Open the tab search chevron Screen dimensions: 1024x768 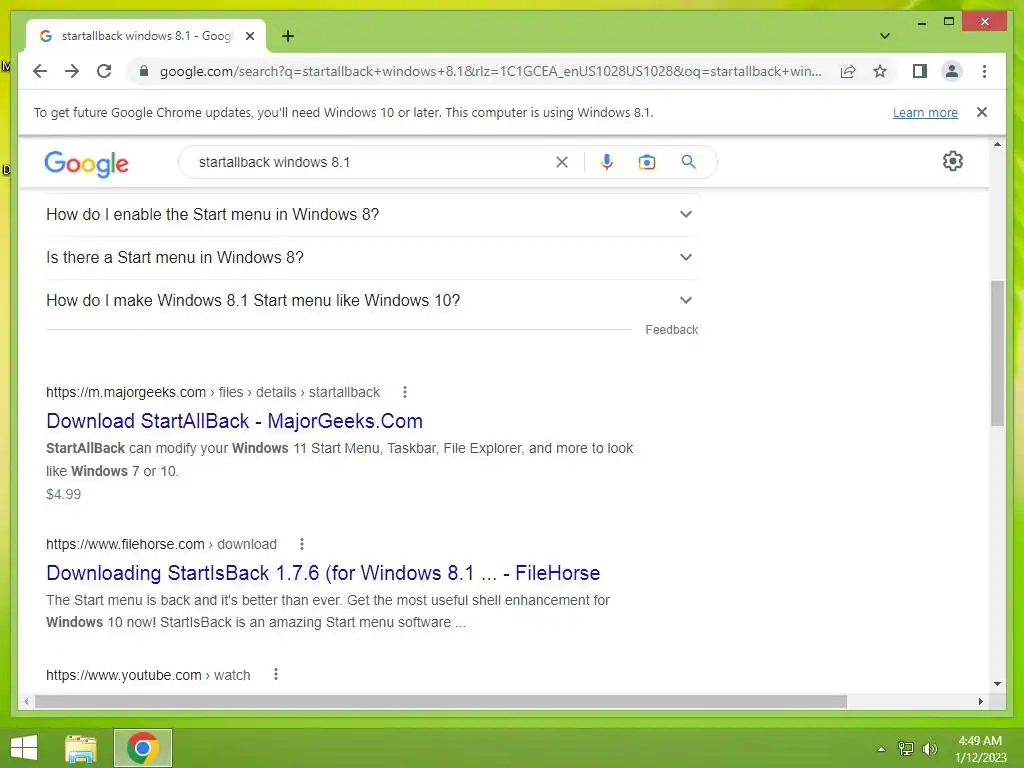(884, 36)
